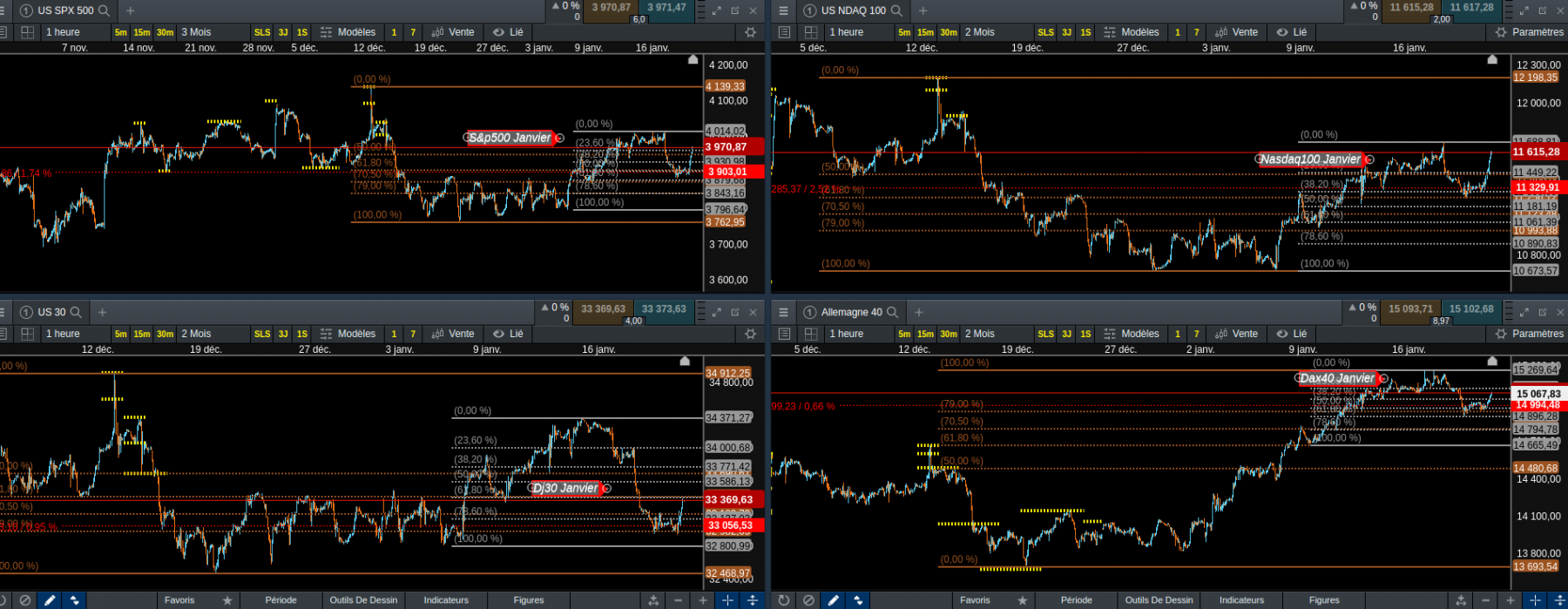Click the clear drawings icon in US 30 chart
The width and height of the screenshot is (1568, 609).
tap(25, 600)
